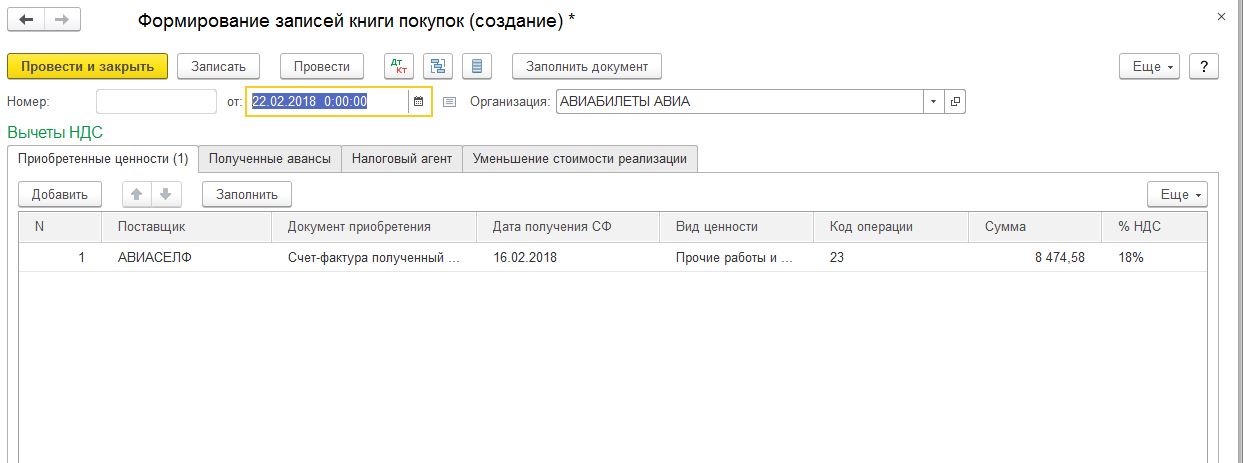Click the back navigation arrow
The width and height of the screenshot is (1243, 463).
[26, 20]
